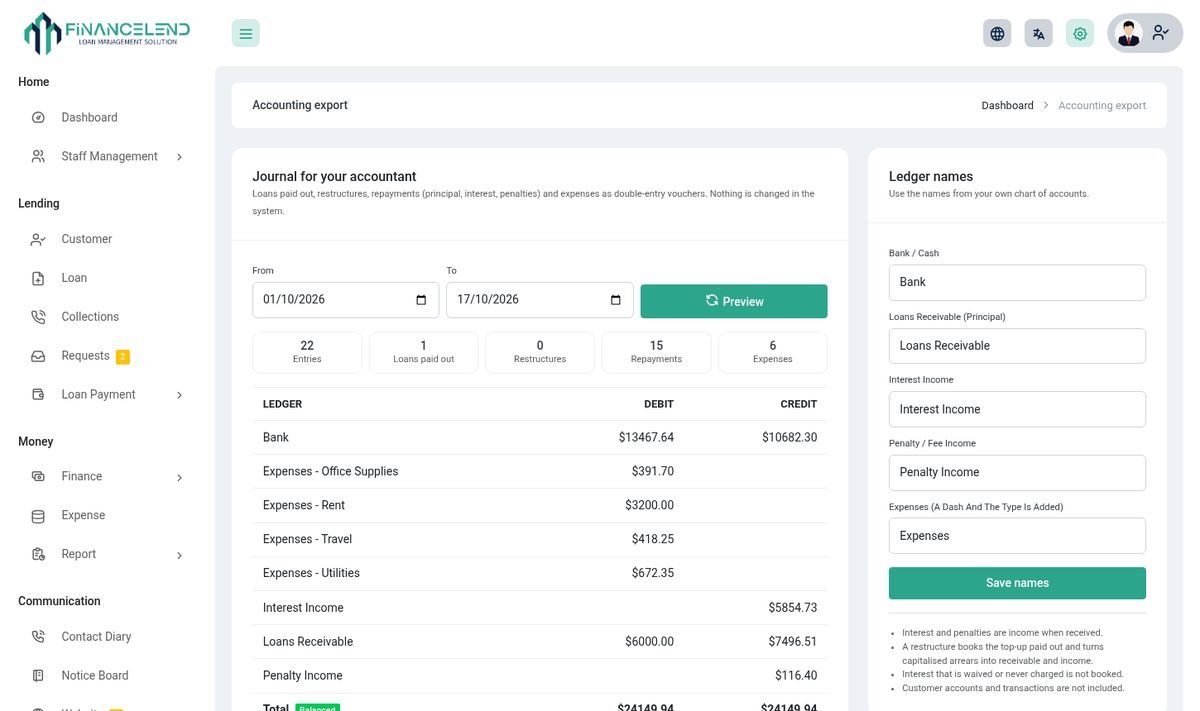
Task: Click the From date field
Action: click(346, 300)
